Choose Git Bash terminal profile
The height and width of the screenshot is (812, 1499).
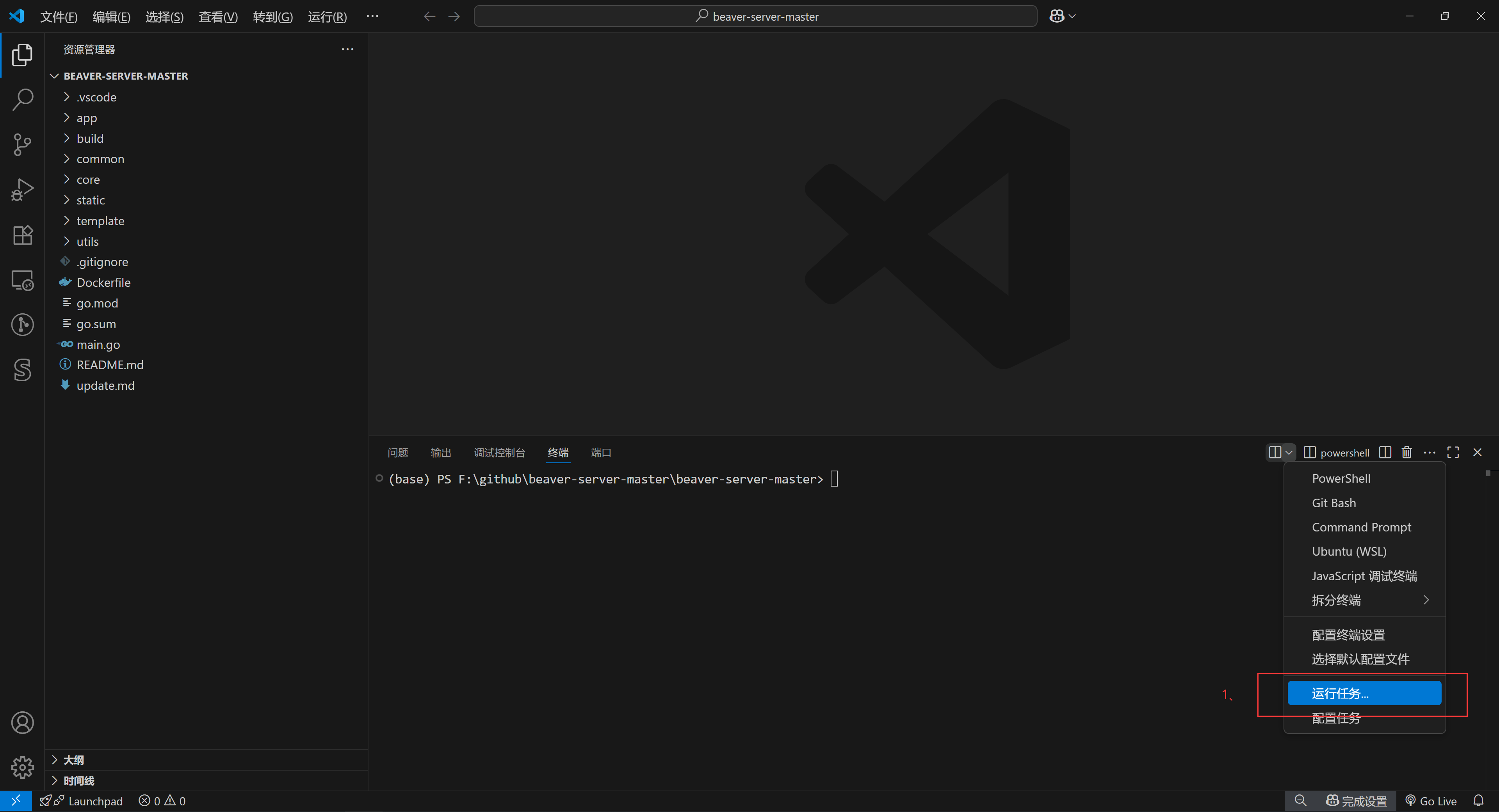click(1365, 503)
